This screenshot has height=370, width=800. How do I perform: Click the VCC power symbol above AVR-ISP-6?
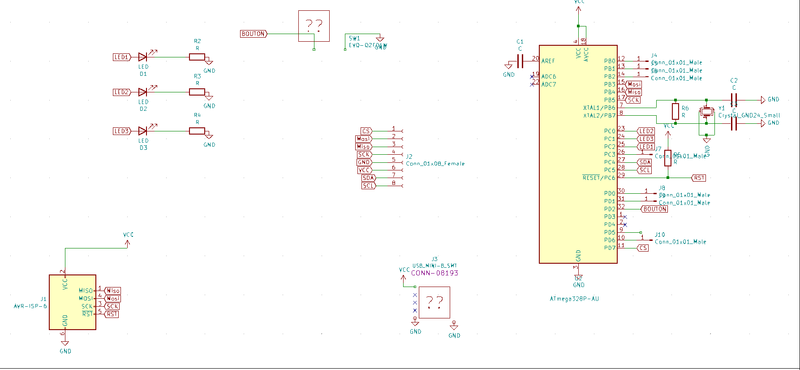[x=128, y=239]
